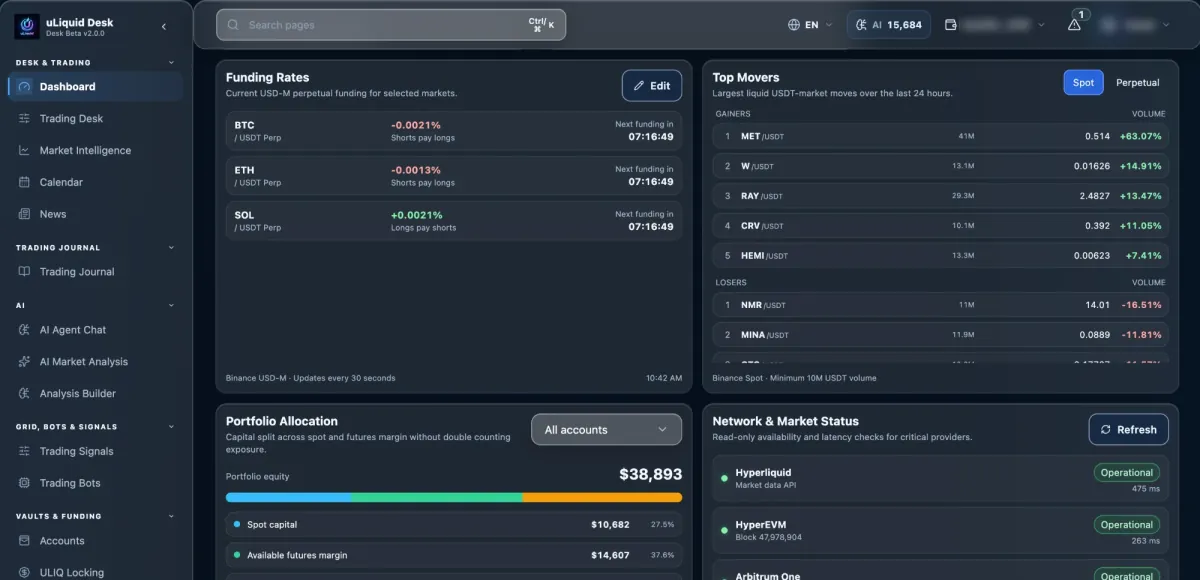Click the refresh arrows icon
The height and width of the screenshot is (580, 1200).
[x=1105, y=430]
